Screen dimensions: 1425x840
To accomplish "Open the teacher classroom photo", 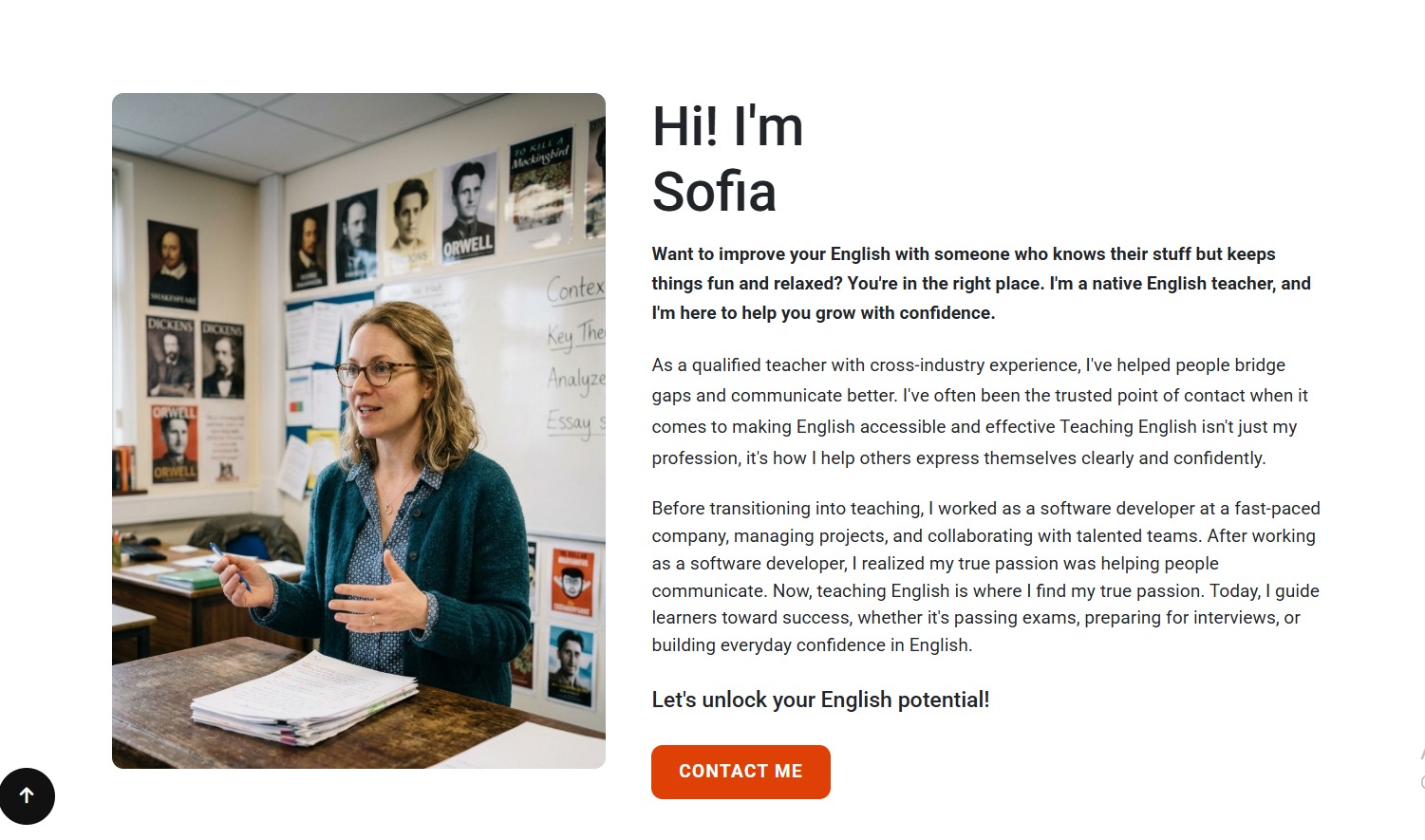I will [x=359, y=431].
